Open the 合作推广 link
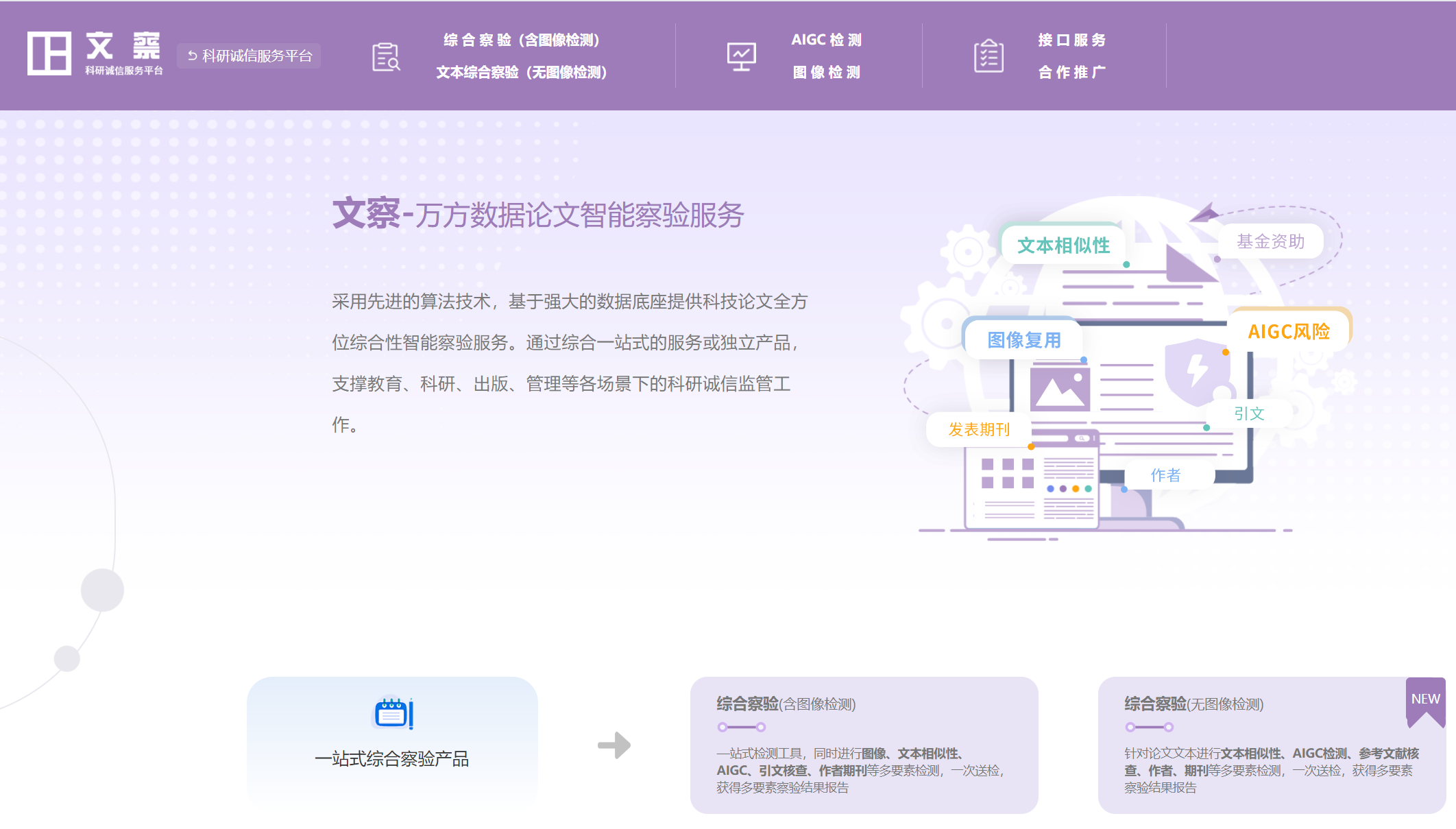The image size is (1456, 829). (1073, 71)
